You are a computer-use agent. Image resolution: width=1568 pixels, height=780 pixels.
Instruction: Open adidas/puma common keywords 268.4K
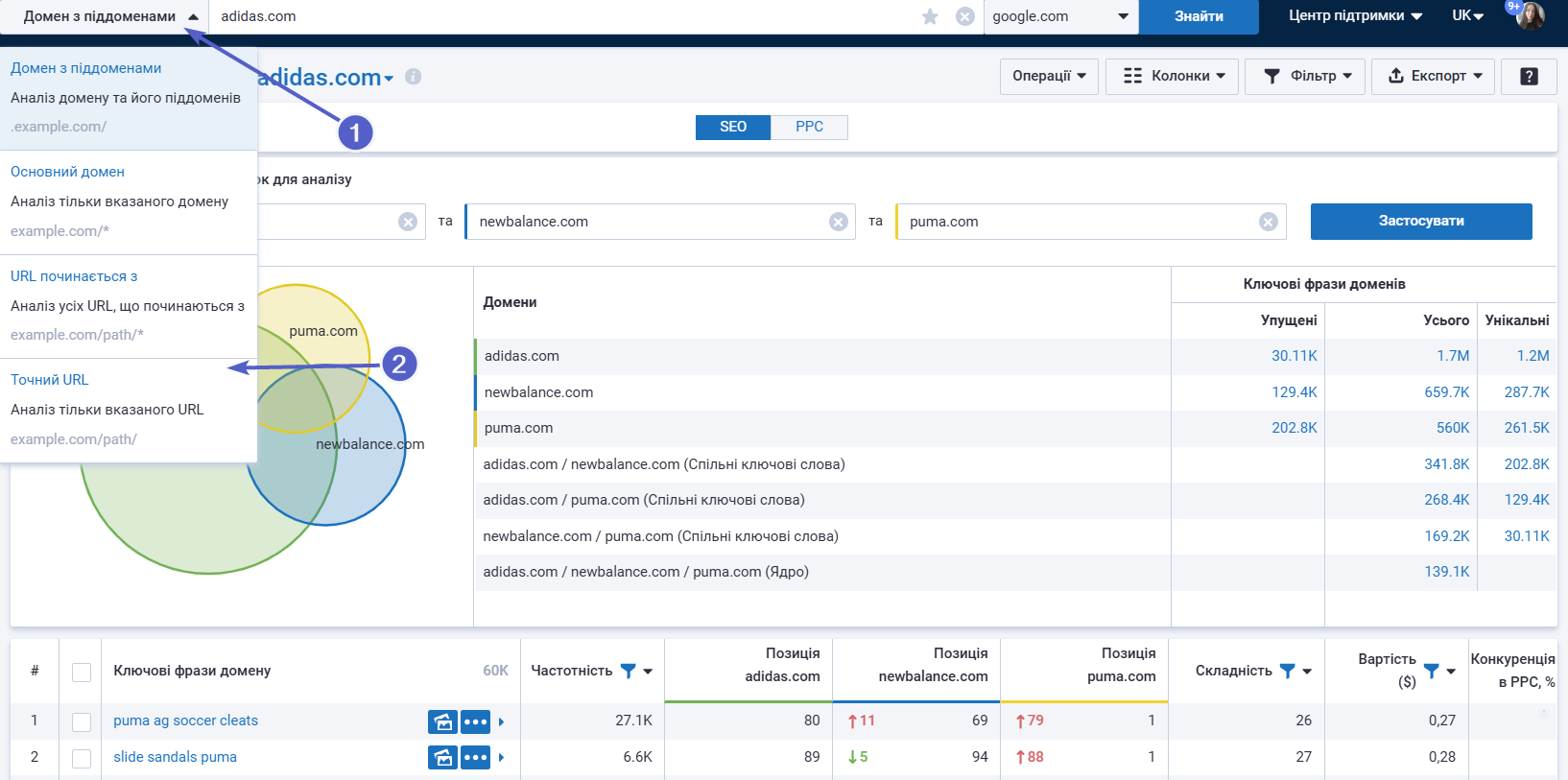coord(1447,500)
